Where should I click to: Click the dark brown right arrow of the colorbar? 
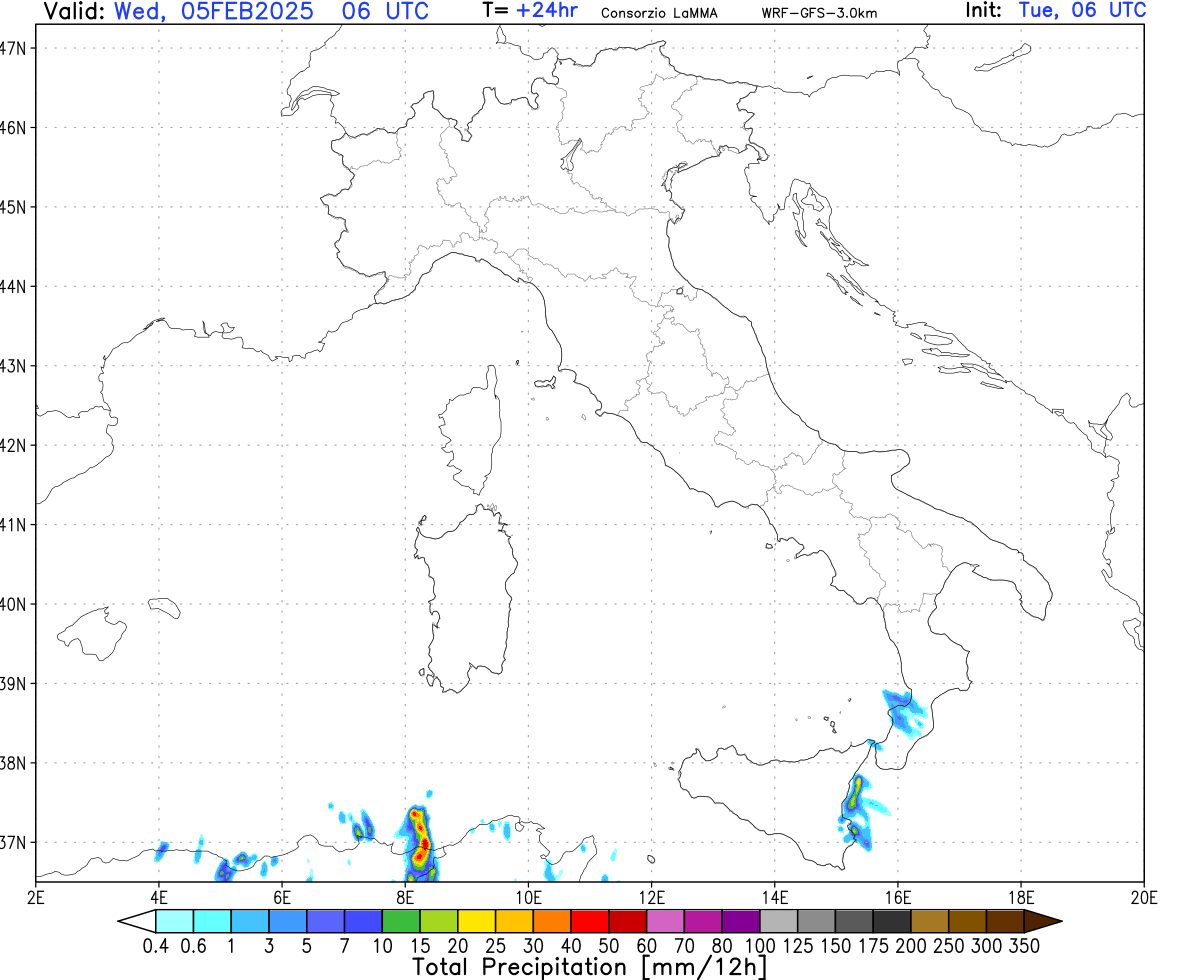point(1043,921)
